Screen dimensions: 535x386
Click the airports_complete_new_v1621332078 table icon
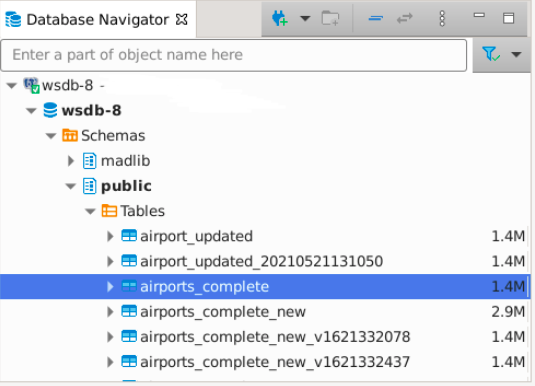[x=129, y=337]
